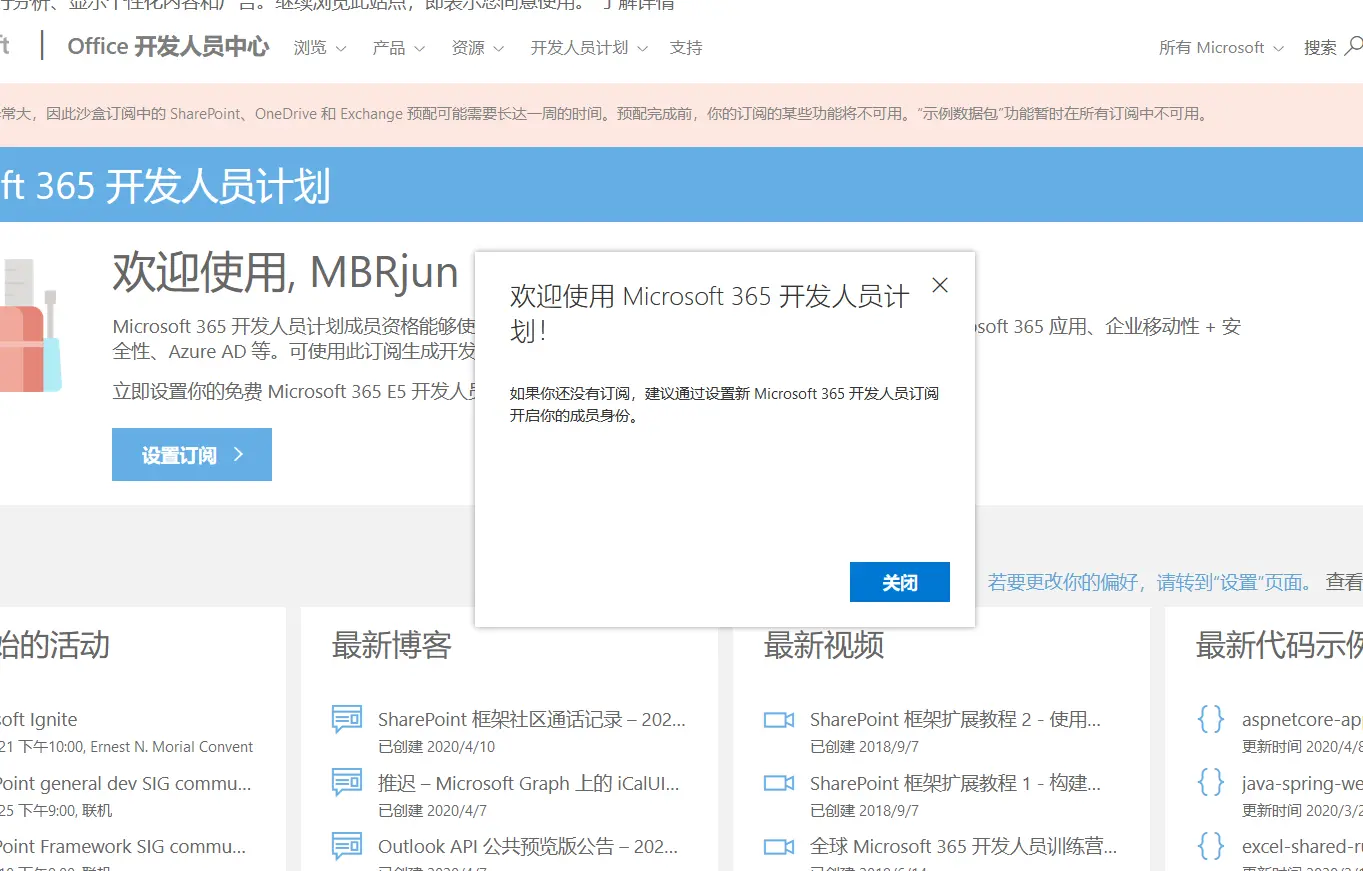
Task: Open 推迟 – Microsoft Graph 上的 iCalUI blog post
Action: coord(529,783)
